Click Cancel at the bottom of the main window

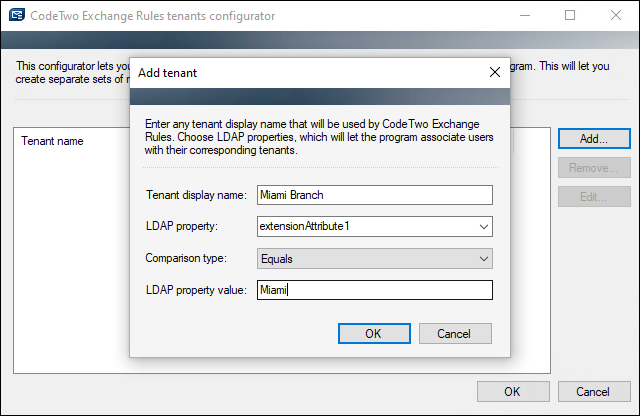(594, 392)
